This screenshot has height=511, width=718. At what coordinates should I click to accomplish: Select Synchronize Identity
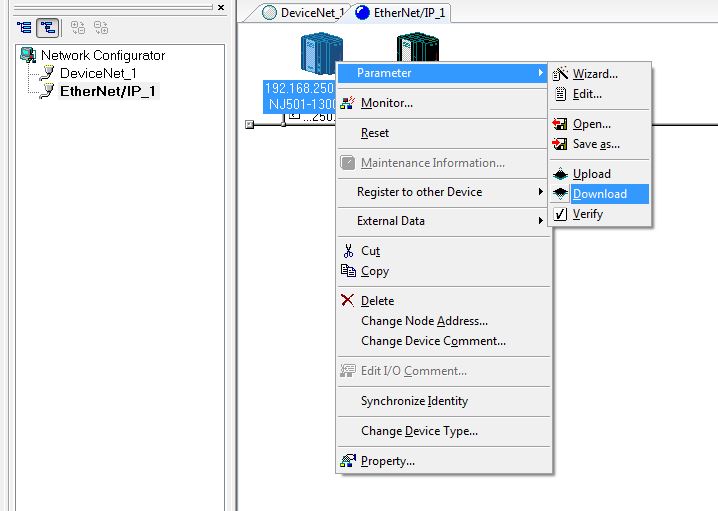443,401
